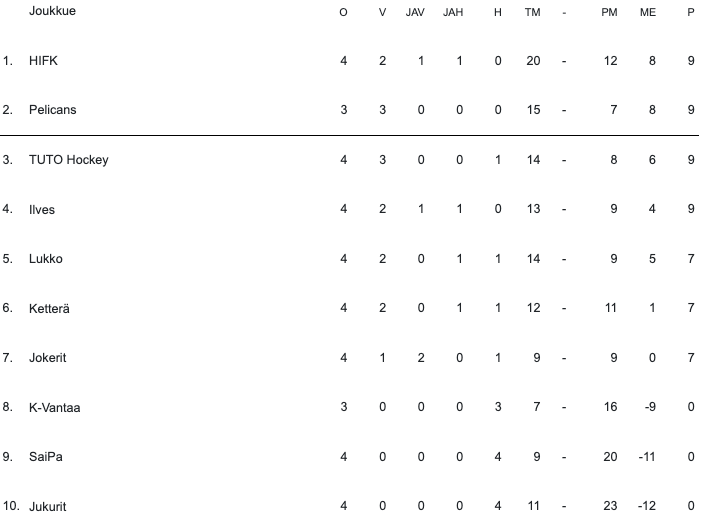The image size is (704, 522).
Task: Click the V column header
Action: 382,13
